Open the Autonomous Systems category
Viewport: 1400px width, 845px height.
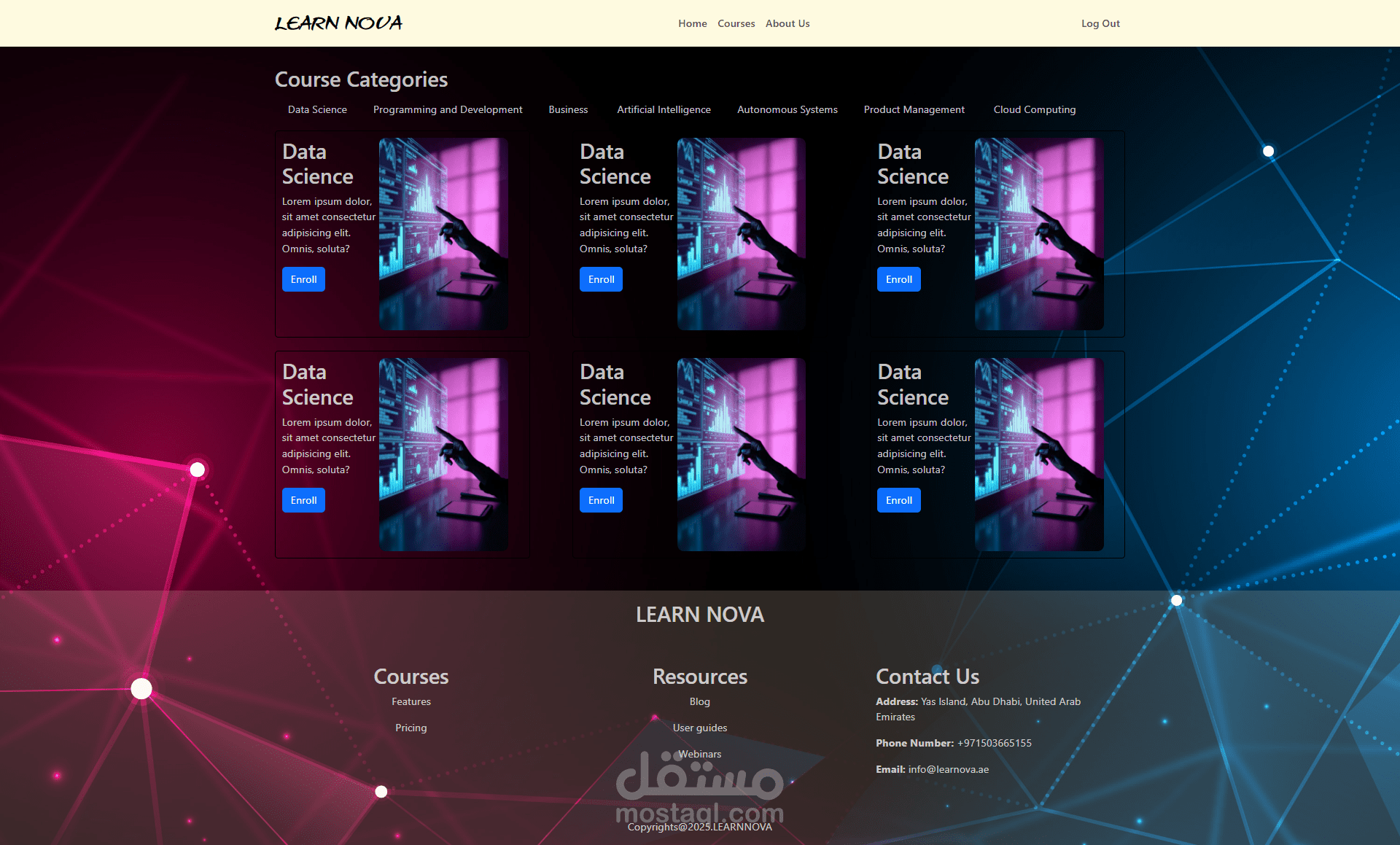(x=787, y=109)
